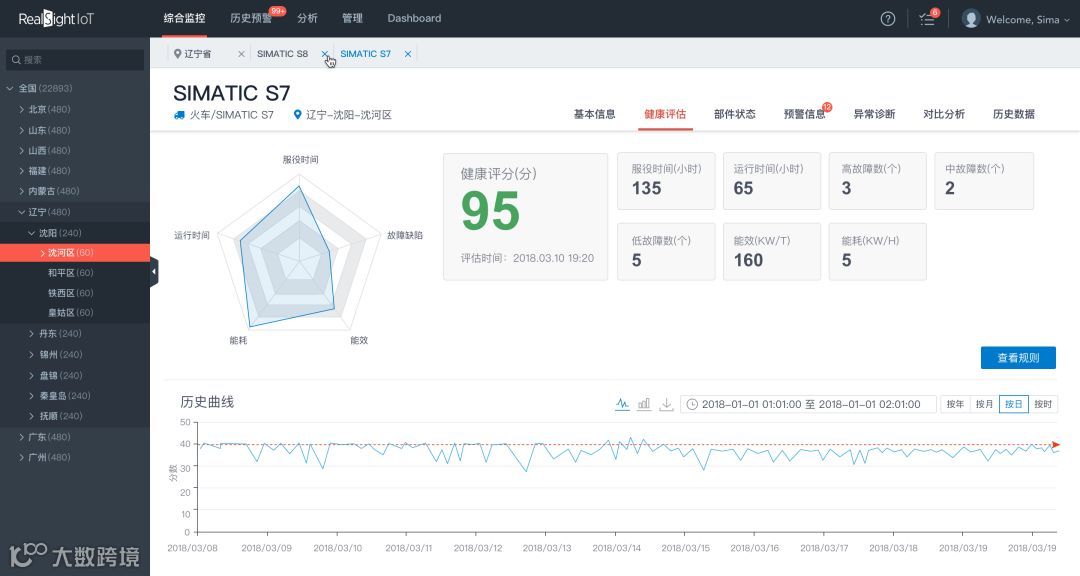Close the 辽宁省 tab
The height and width of the screenshot is (576, 1080).
(241, 54)
